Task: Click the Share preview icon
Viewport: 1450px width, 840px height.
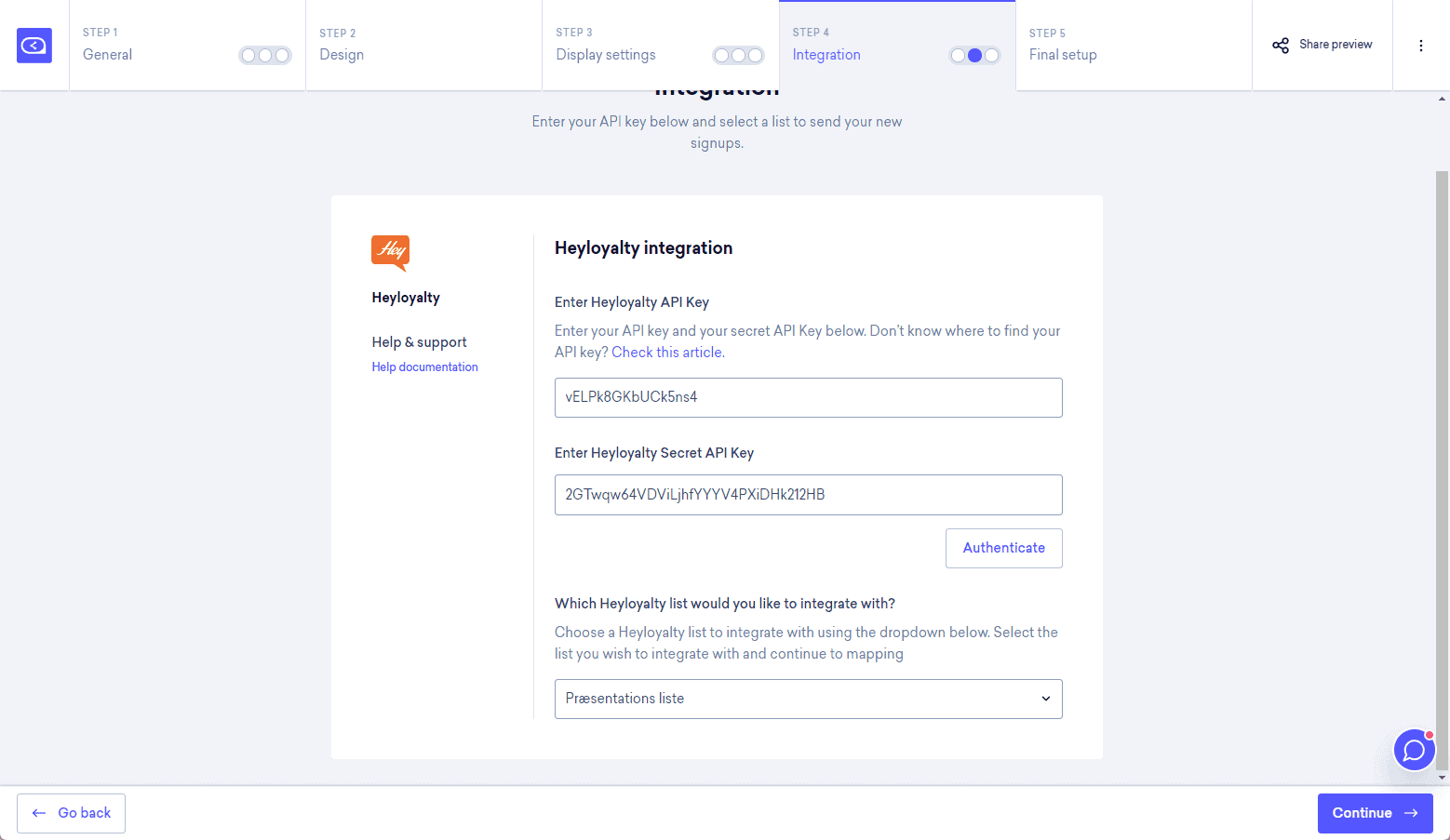Action: click(1281, 46)
